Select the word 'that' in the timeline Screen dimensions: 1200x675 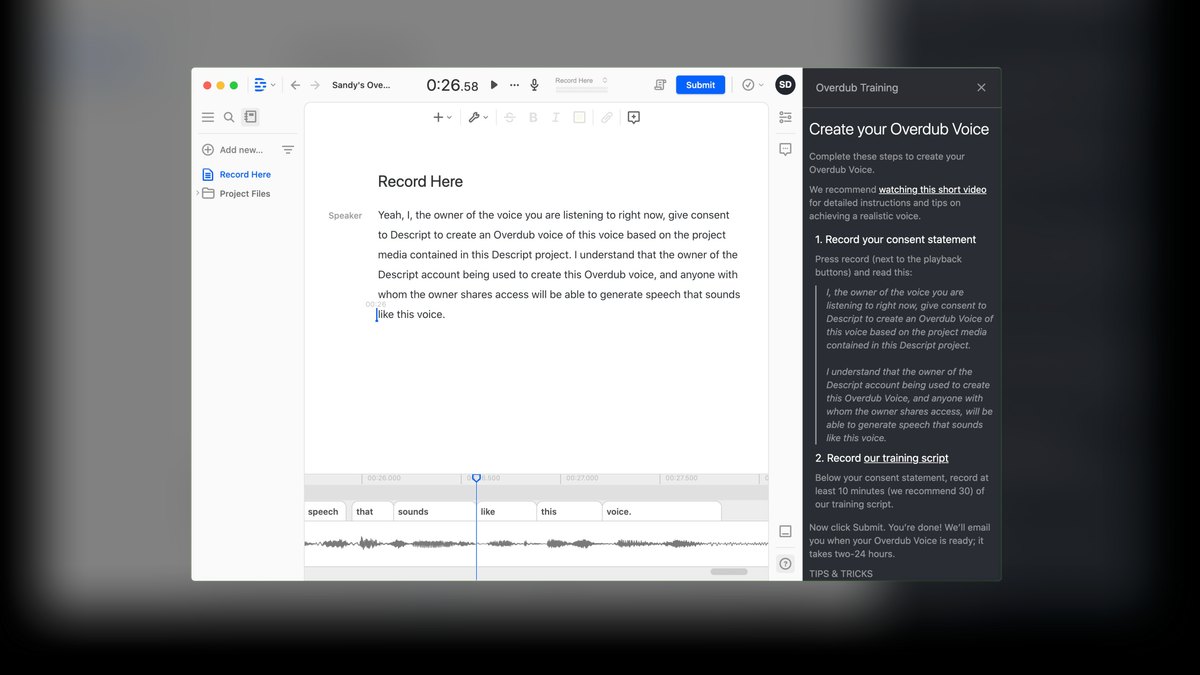(x=372, y=511)
